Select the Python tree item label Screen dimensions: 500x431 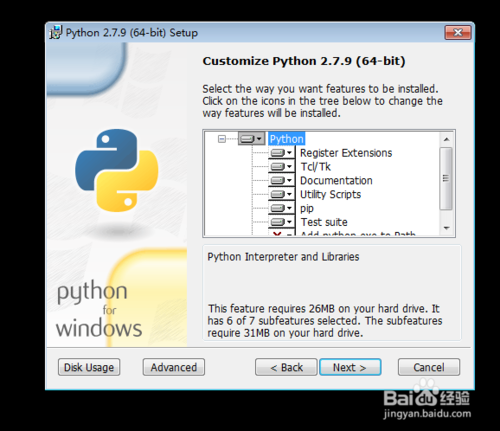[287, 139]
